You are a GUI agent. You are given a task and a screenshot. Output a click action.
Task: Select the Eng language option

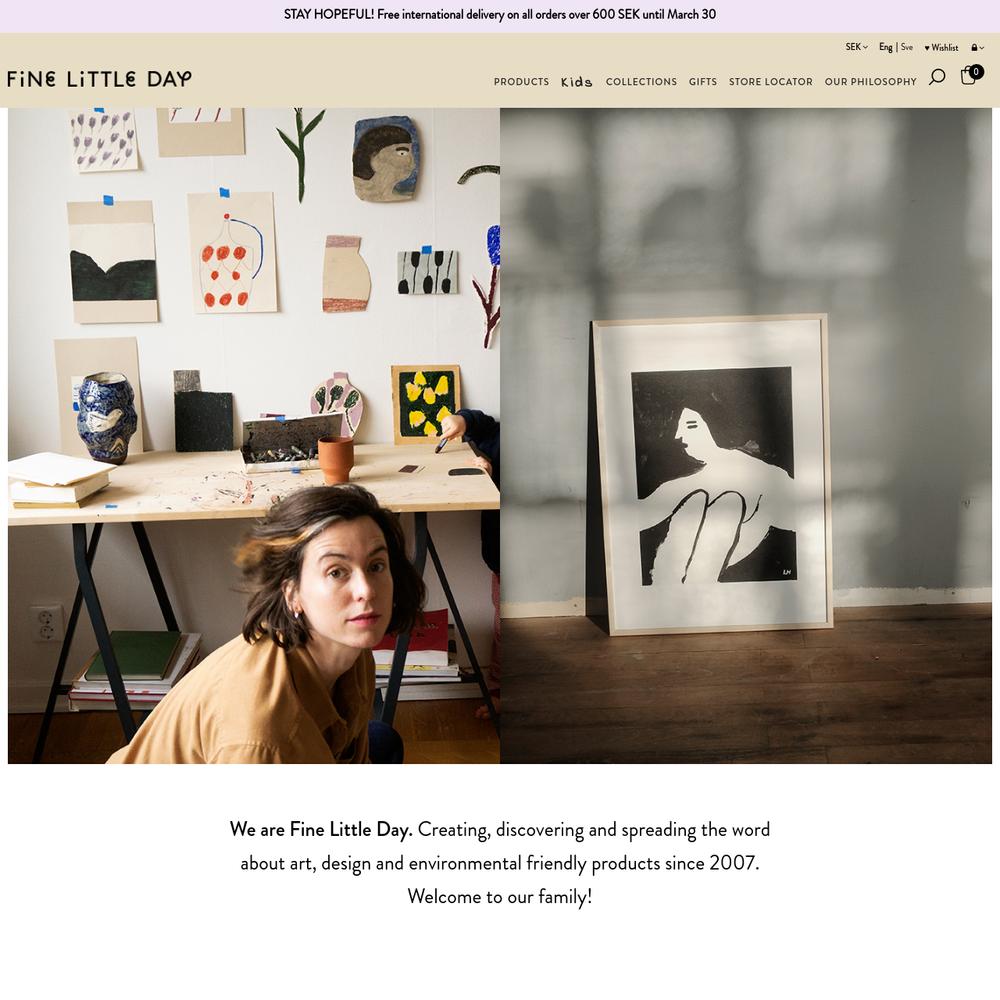point(885,47)
